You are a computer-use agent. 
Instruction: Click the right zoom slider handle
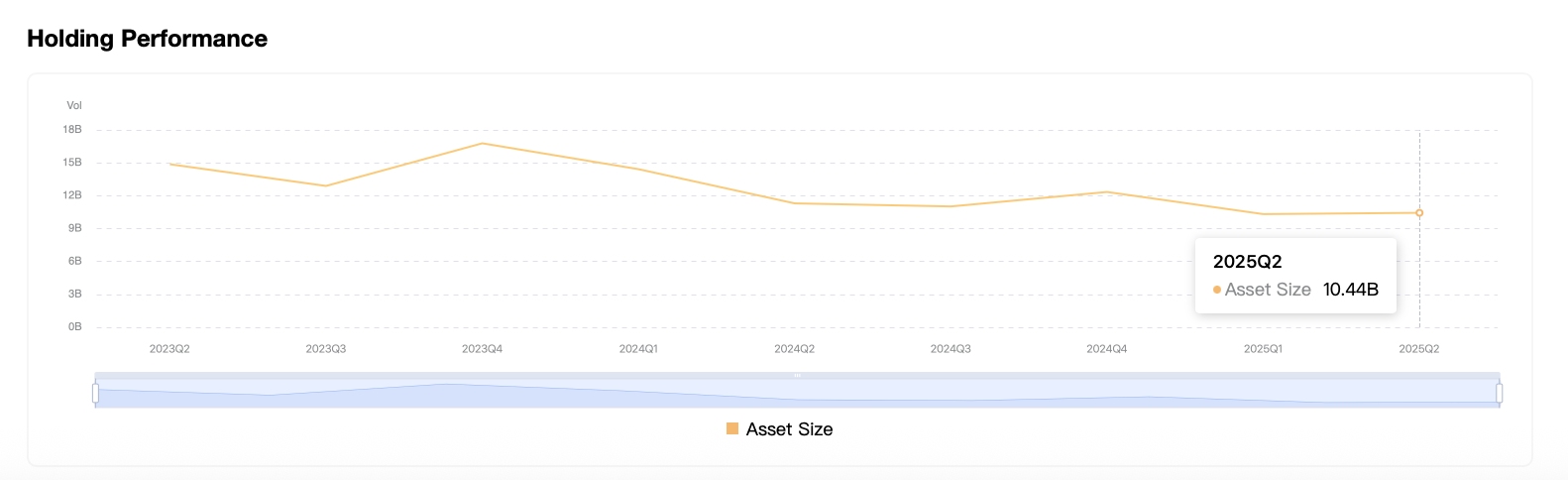[x=1499, y=394]
